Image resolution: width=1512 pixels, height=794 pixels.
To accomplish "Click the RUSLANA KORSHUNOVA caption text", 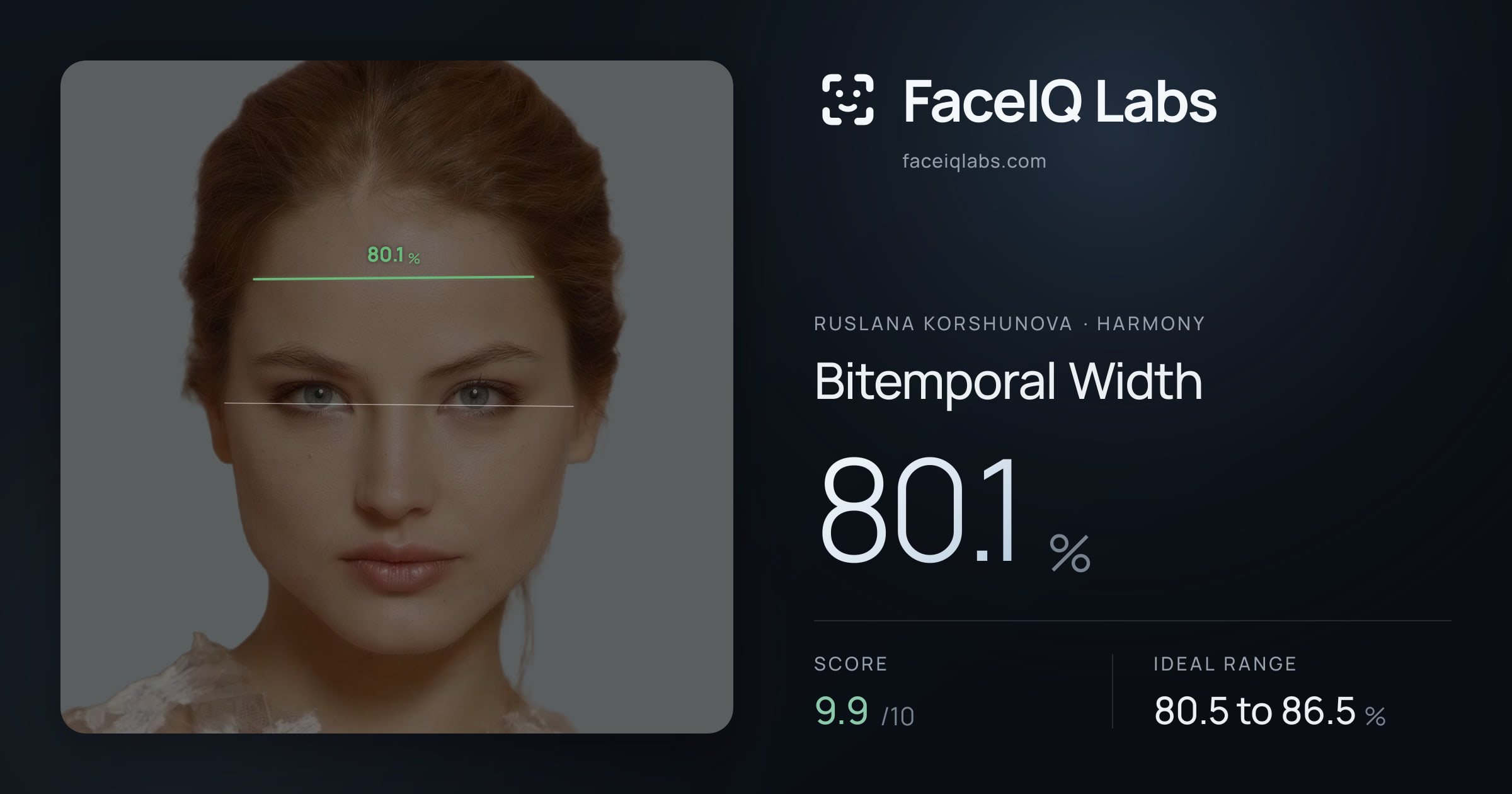I will tap(942, 324).
